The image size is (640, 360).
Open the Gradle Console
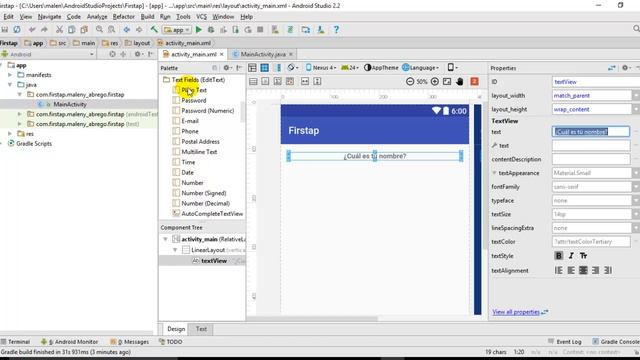tap(616, 342)
